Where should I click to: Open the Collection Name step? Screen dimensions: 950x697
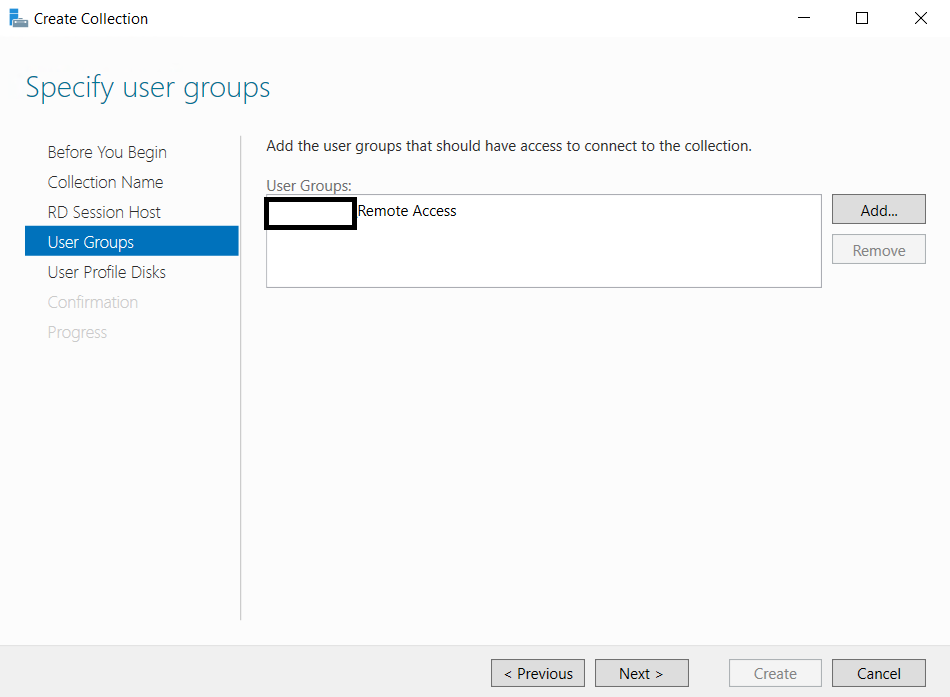[105, 182]
